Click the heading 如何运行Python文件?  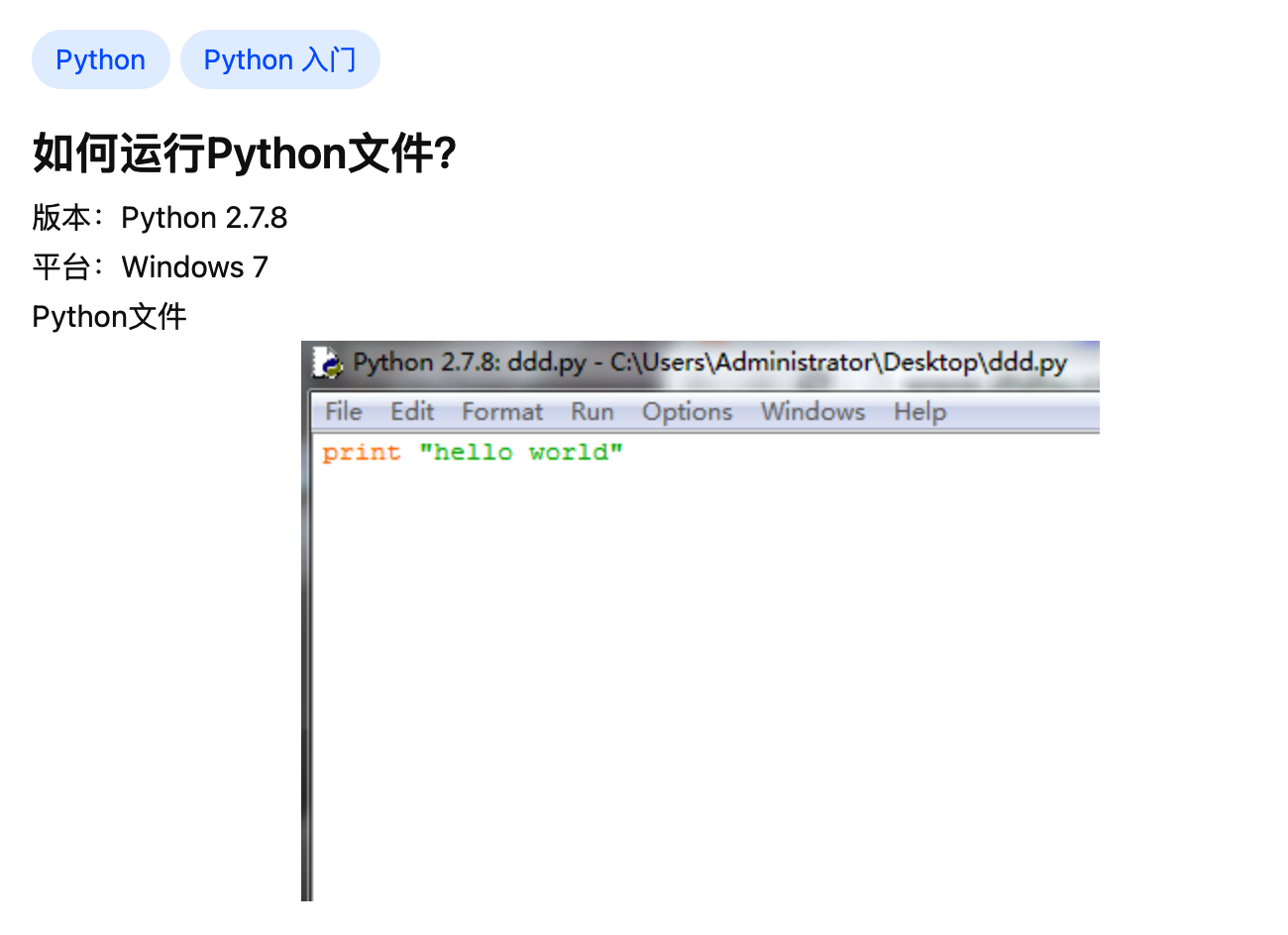click(244, 154)
